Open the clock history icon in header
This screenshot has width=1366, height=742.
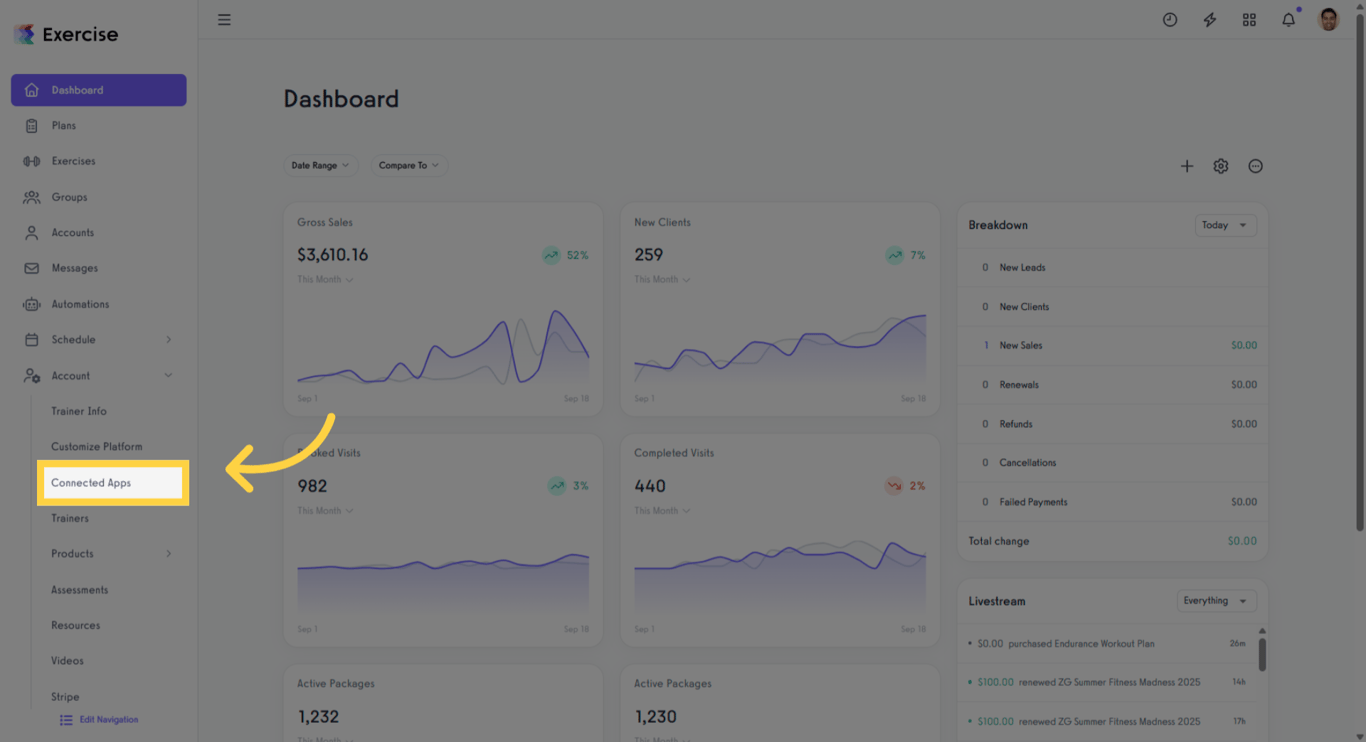(1170, 20)
